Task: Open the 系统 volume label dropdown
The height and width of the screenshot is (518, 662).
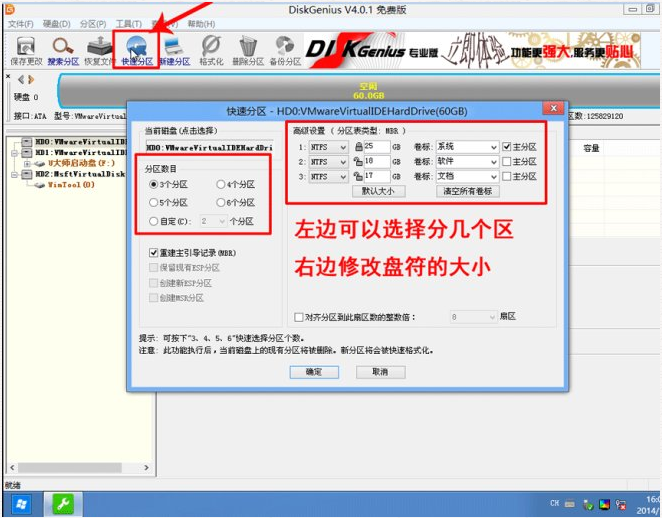Action: [x=494, y=147]
